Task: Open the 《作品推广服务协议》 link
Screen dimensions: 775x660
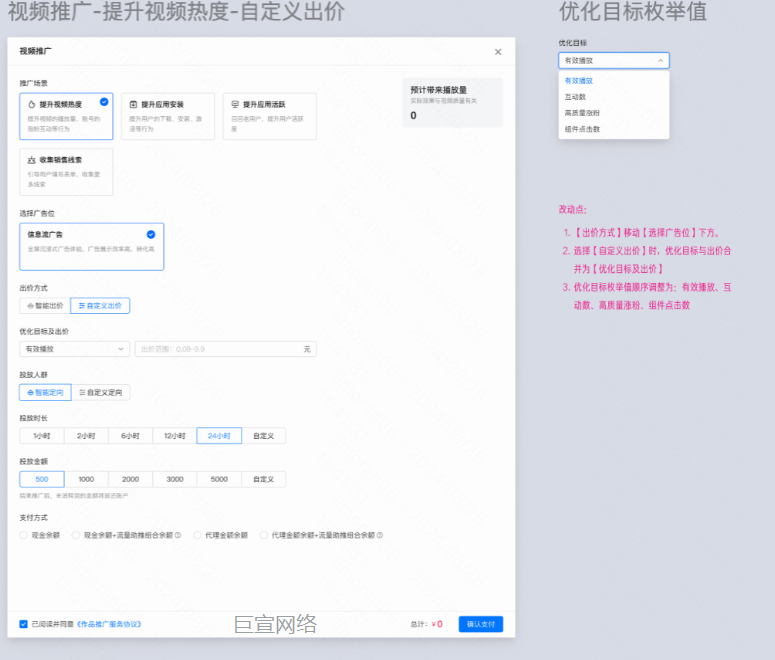Action: pyautogui.click(x=109, y=624)
